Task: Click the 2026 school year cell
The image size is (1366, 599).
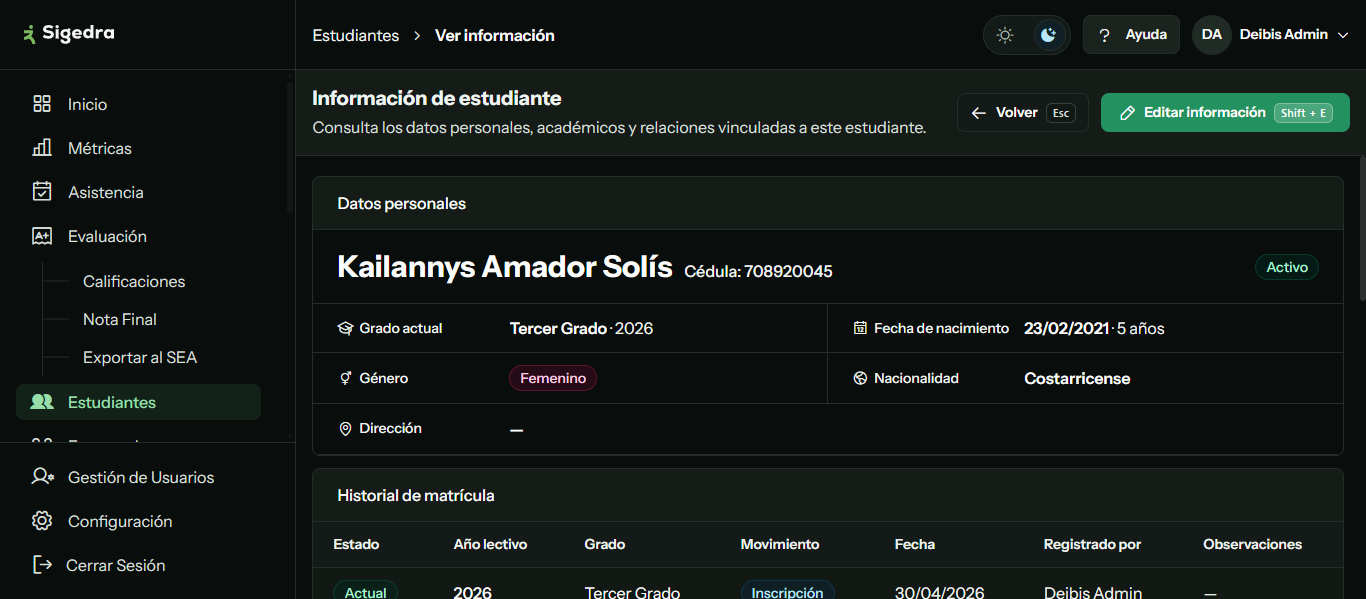Action: 472,592
